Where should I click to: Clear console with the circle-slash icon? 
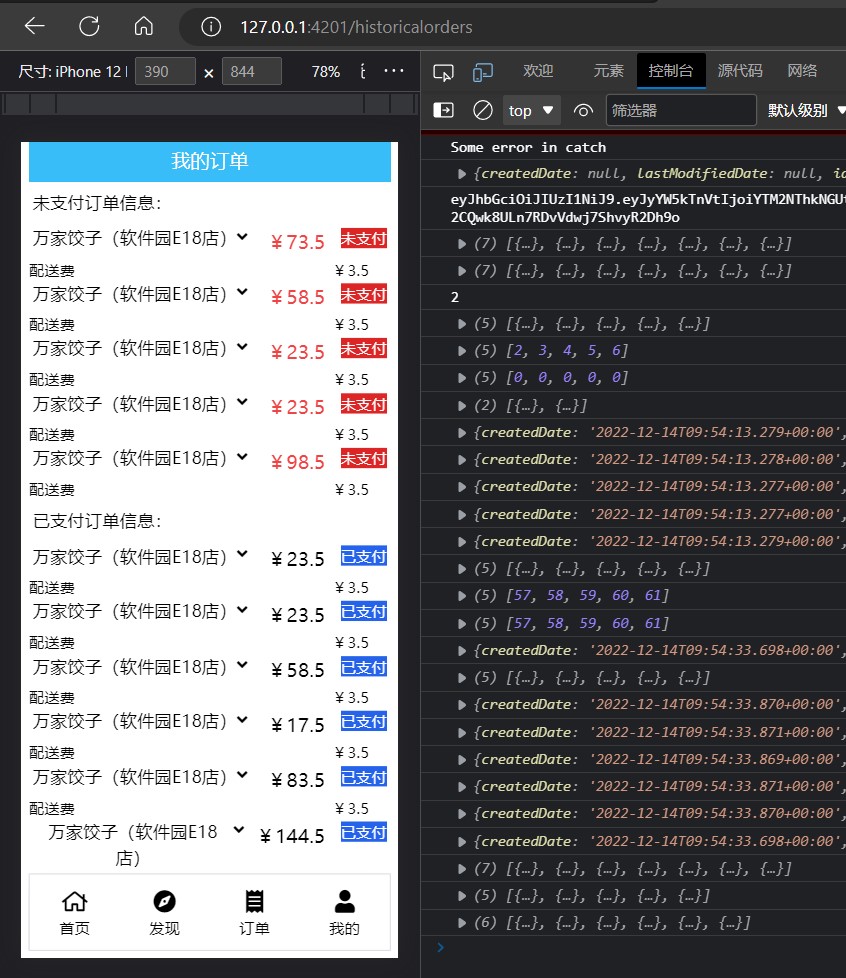[x=482, y=110]
